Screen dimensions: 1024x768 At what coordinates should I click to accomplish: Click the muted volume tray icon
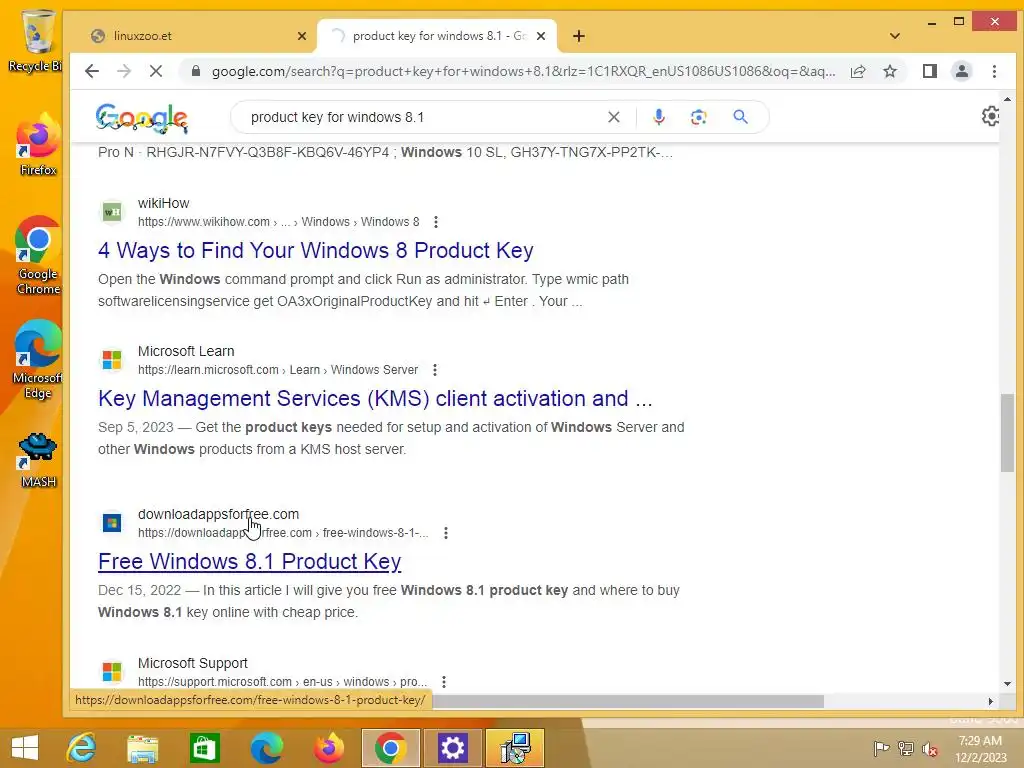click(929, 749)
